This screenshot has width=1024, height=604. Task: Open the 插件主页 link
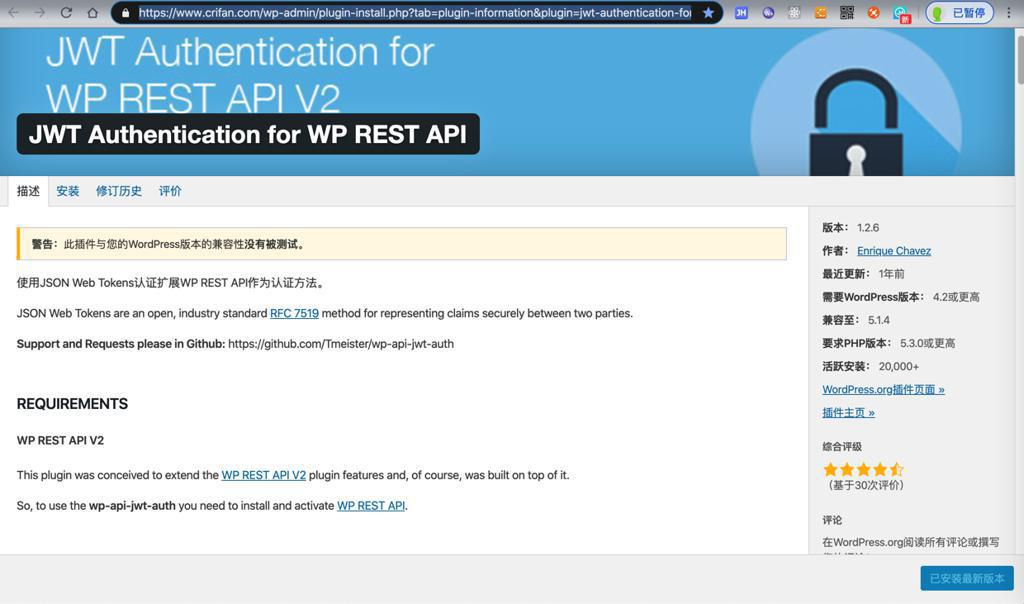click(x=848, y=413)
